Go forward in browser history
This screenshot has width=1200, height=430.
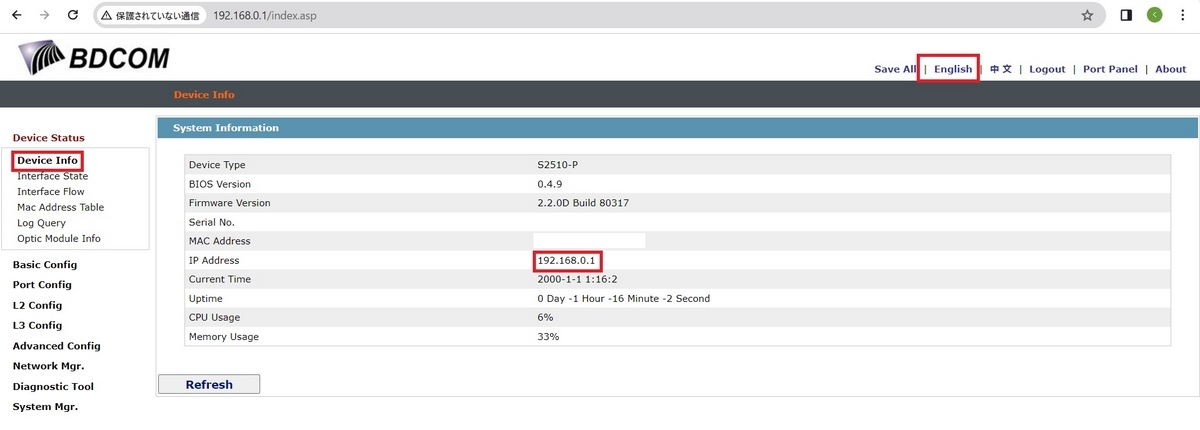[44, 16]
